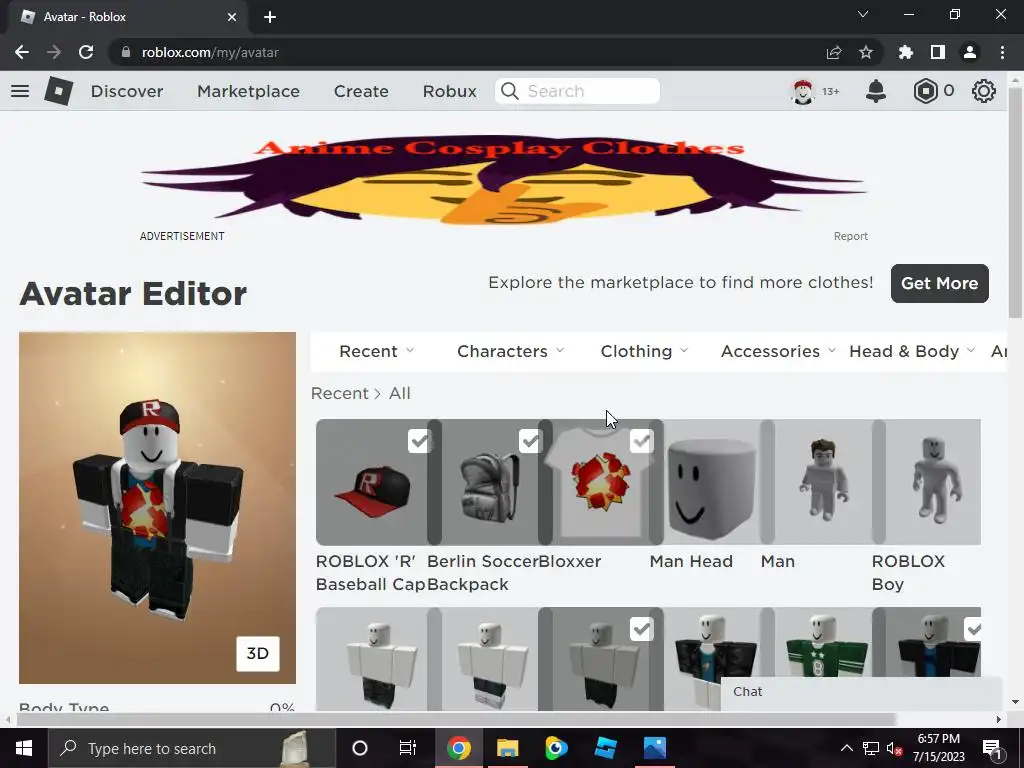Close the Avatar - Roblox tab

pyautogui.click(x=232, y=17)
